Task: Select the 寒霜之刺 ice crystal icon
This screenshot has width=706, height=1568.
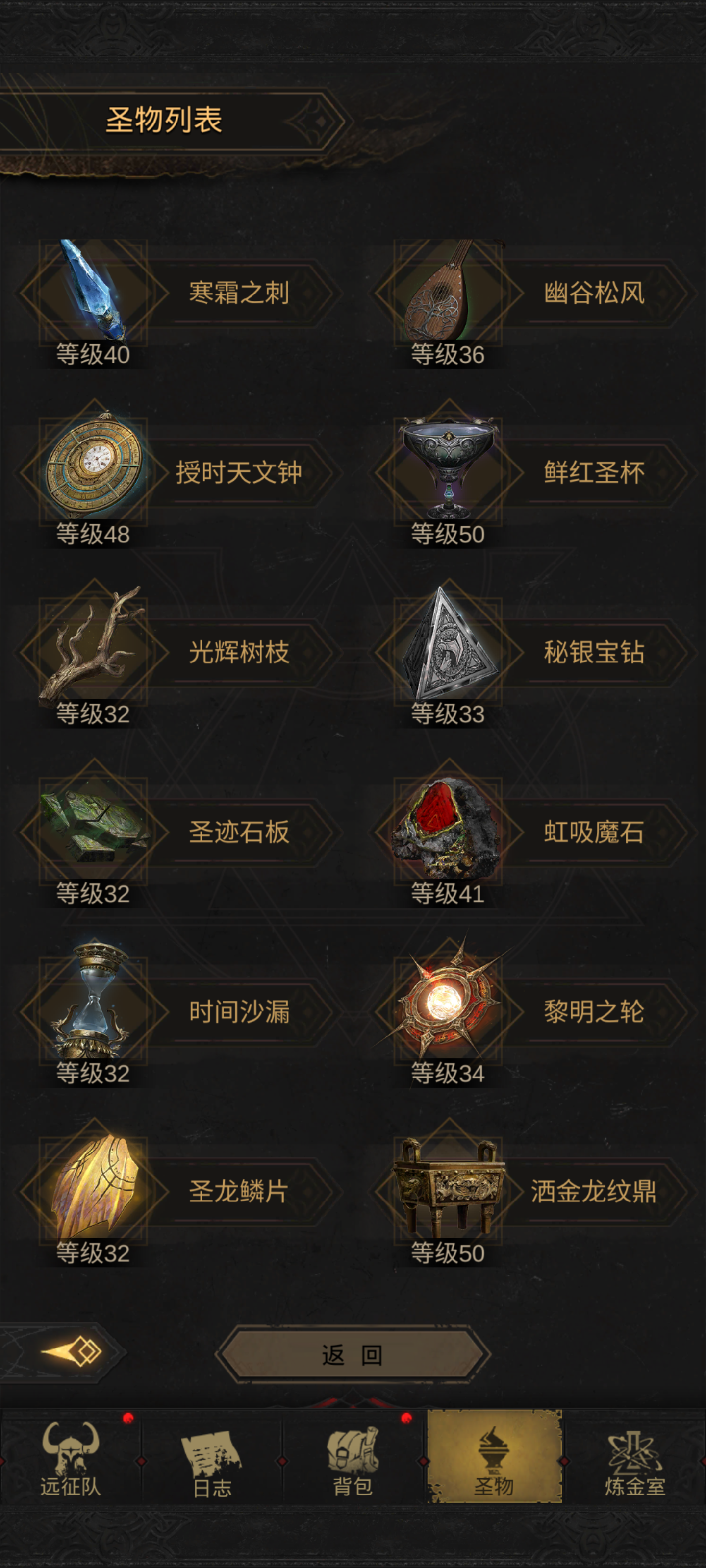Action: (x=93, y=291)
